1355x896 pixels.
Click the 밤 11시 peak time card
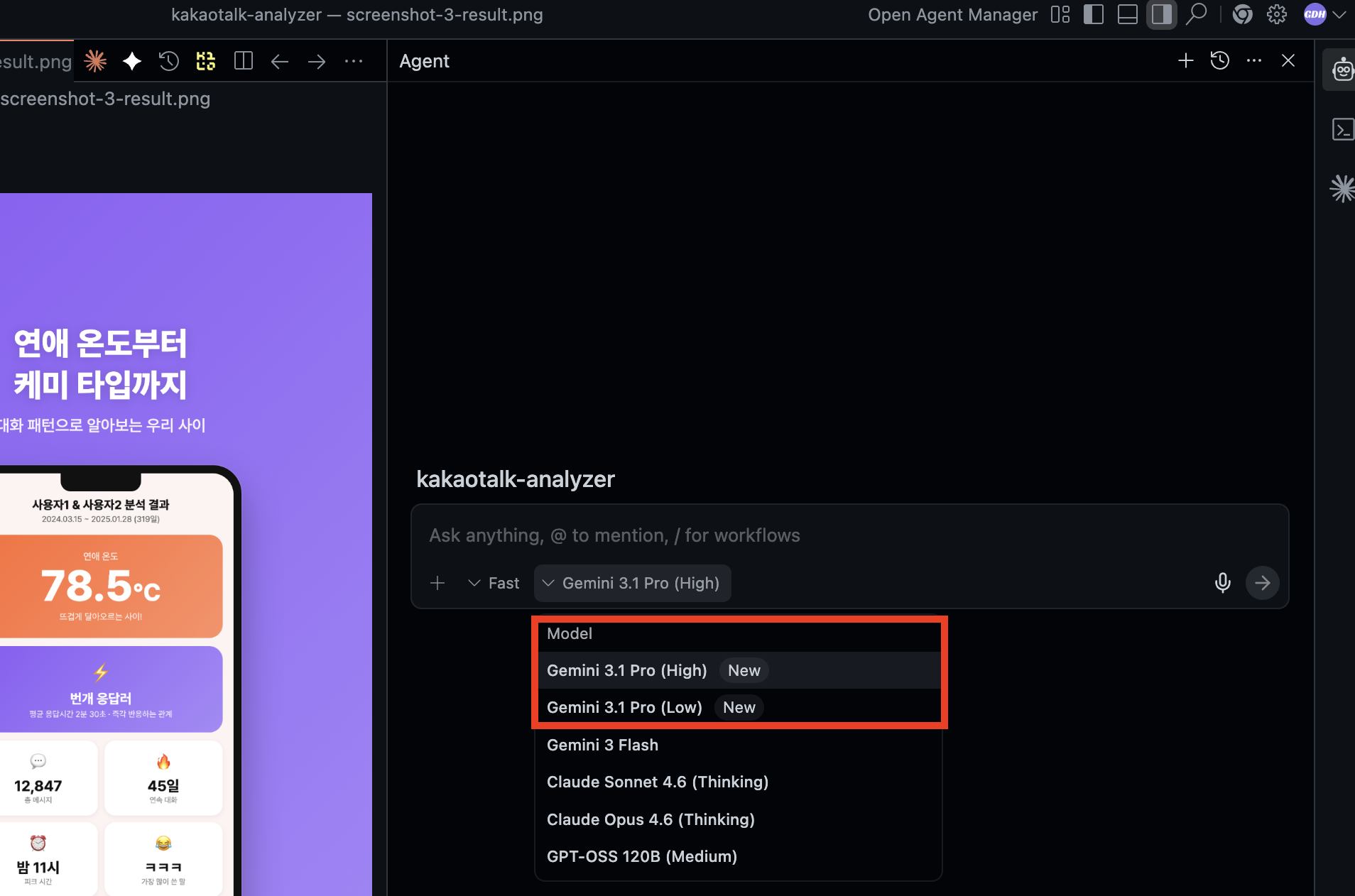[48, 859]
